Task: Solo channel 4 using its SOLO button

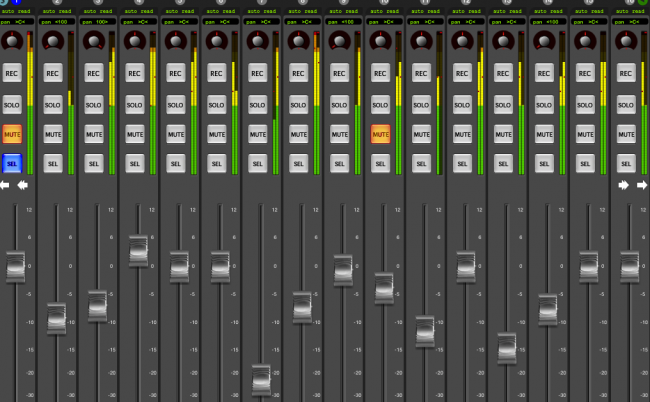Action: (x=135, y=104)
